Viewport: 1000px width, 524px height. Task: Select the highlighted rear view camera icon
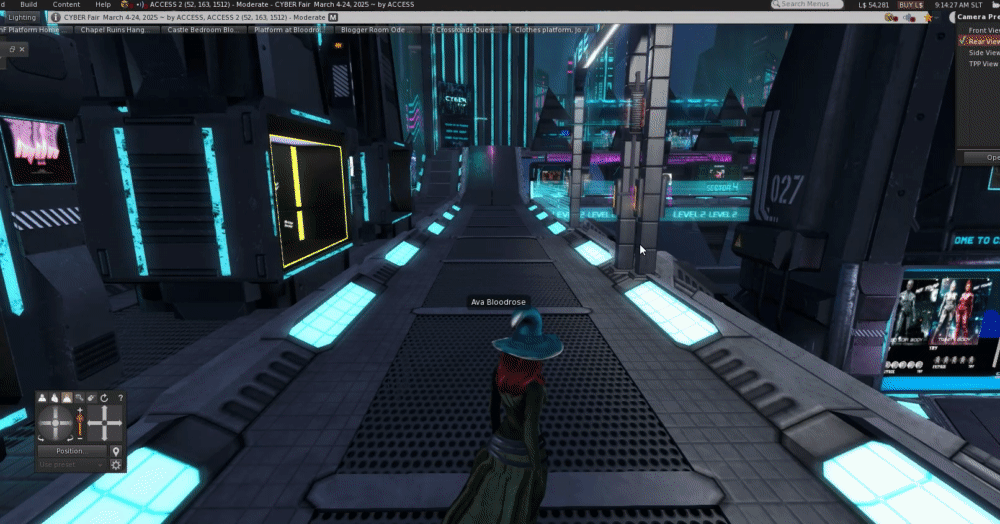66,398
